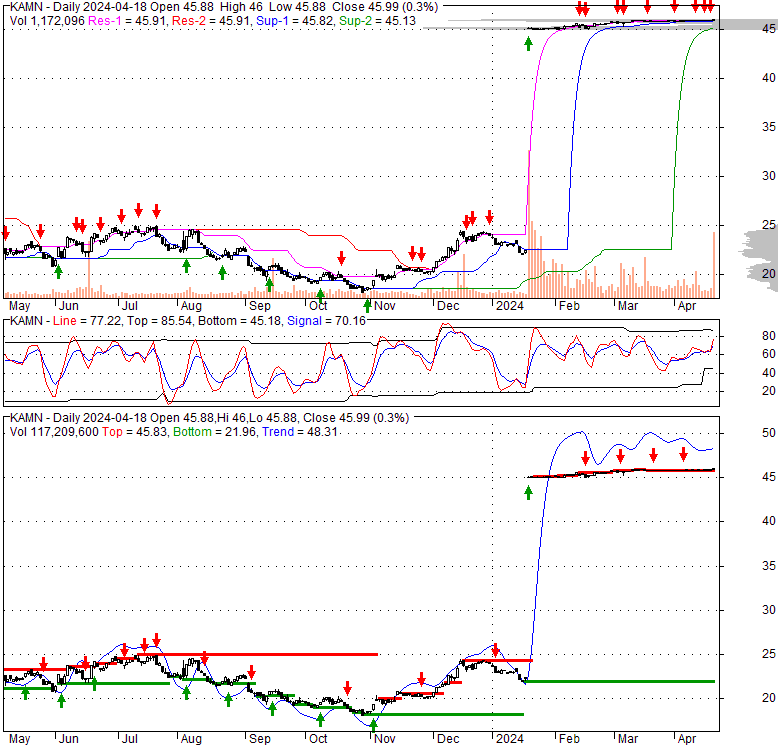780x745 pixels.
Task: Click the oscillator 'Bottom = 45.18' value
Action: [x=240, y=321]
